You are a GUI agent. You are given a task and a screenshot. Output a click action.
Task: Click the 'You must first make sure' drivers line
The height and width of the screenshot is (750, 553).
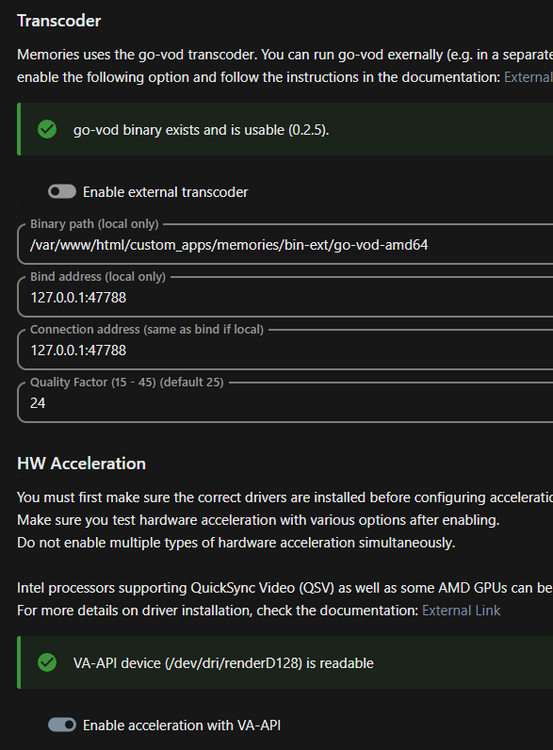click(285, 497)
